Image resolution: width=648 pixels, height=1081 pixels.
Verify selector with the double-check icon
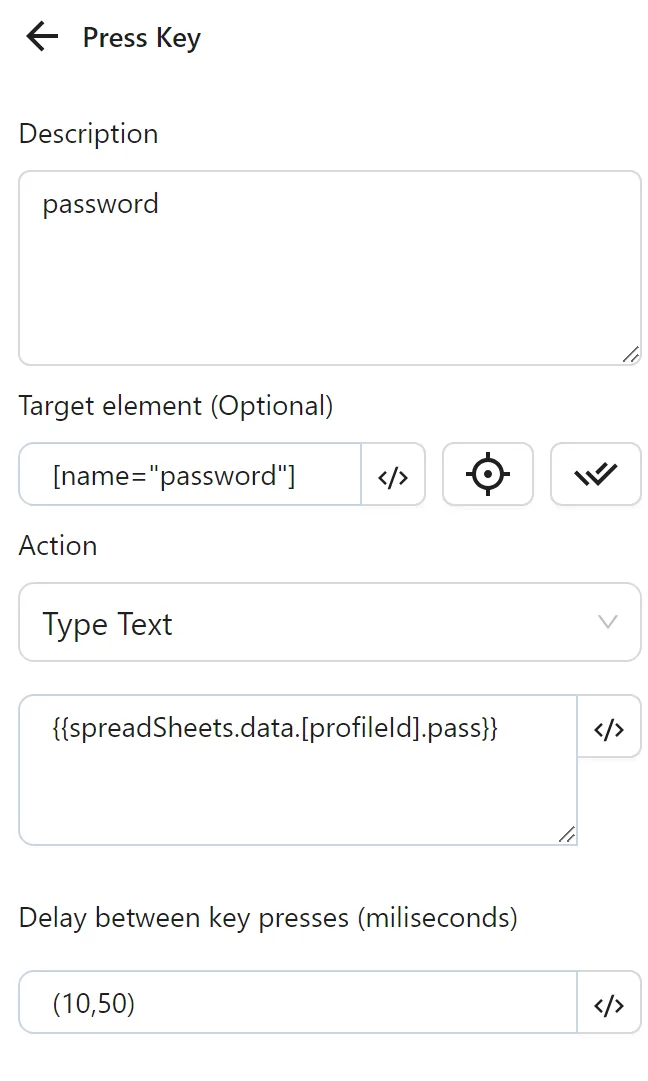pos(595,474)
